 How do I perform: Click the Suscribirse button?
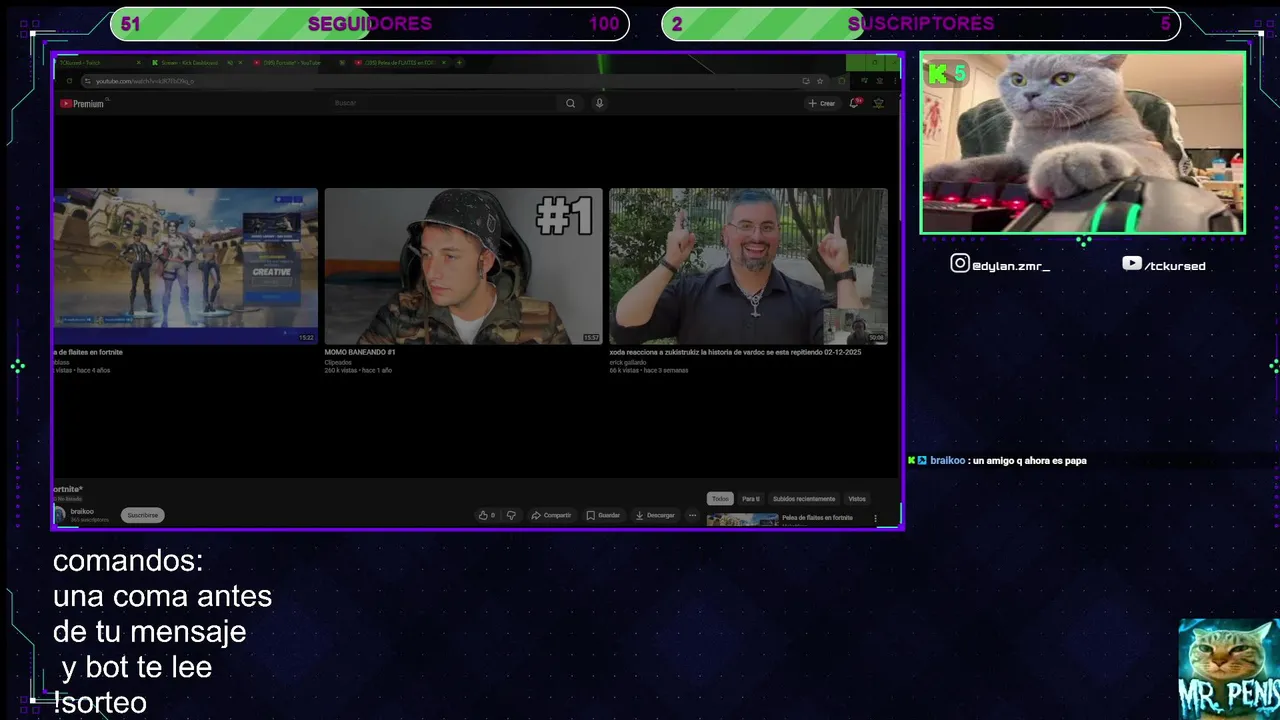coord(142,515)
